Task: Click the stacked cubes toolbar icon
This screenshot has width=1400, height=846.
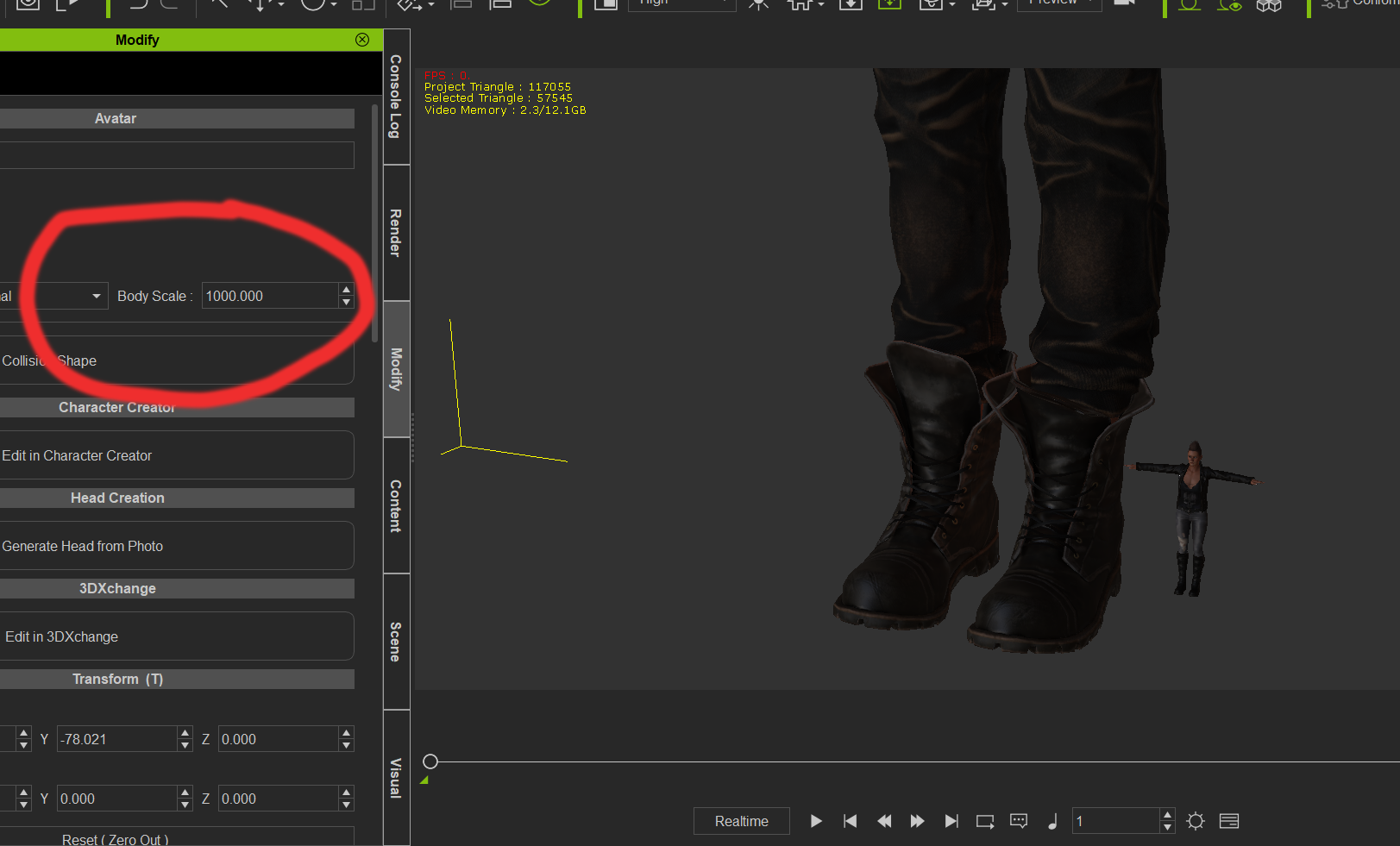Action: [1269, 4]
